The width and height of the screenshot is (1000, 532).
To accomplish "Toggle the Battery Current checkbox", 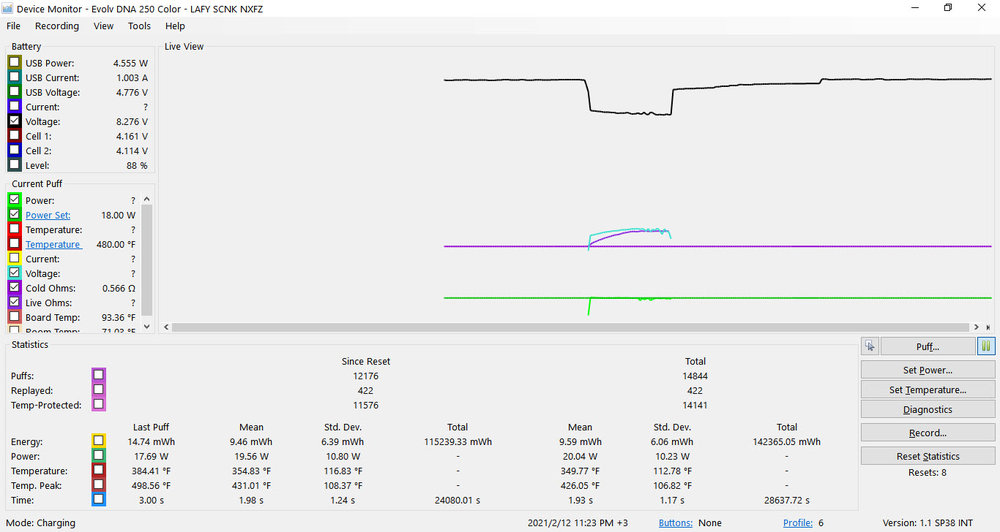I will pos(14,107).
